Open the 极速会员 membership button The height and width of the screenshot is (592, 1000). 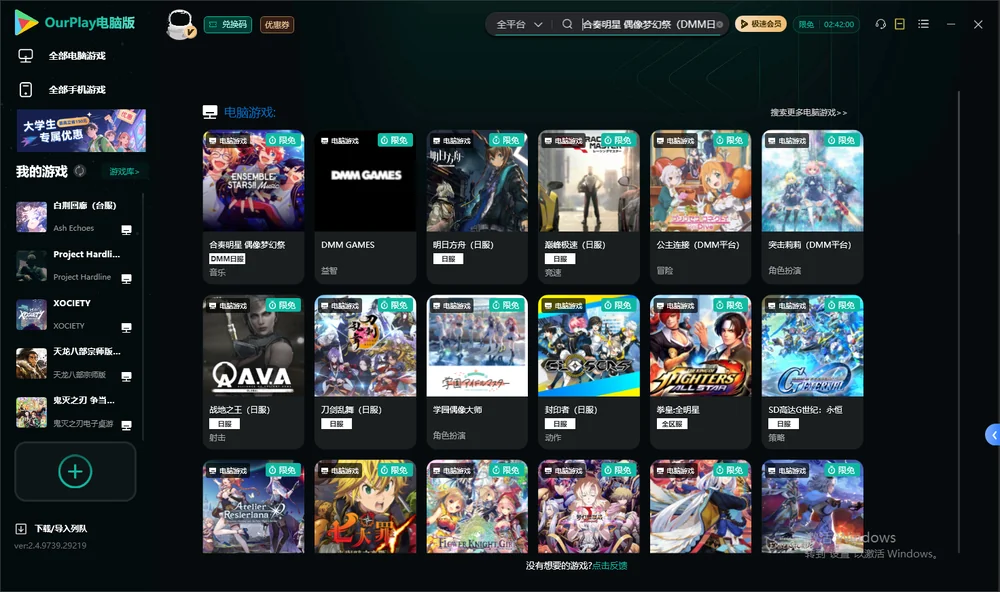(x=761, y=24)
